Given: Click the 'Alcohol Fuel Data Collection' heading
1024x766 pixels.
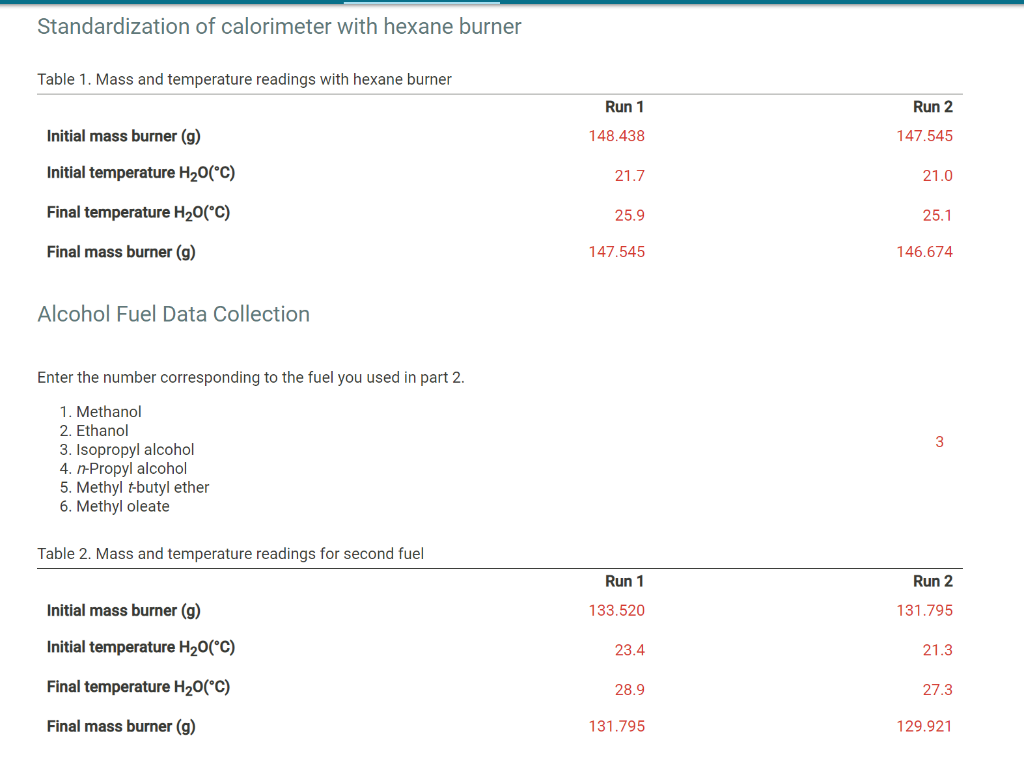Looking at the screenshot, I should click(x=174, y=314).
